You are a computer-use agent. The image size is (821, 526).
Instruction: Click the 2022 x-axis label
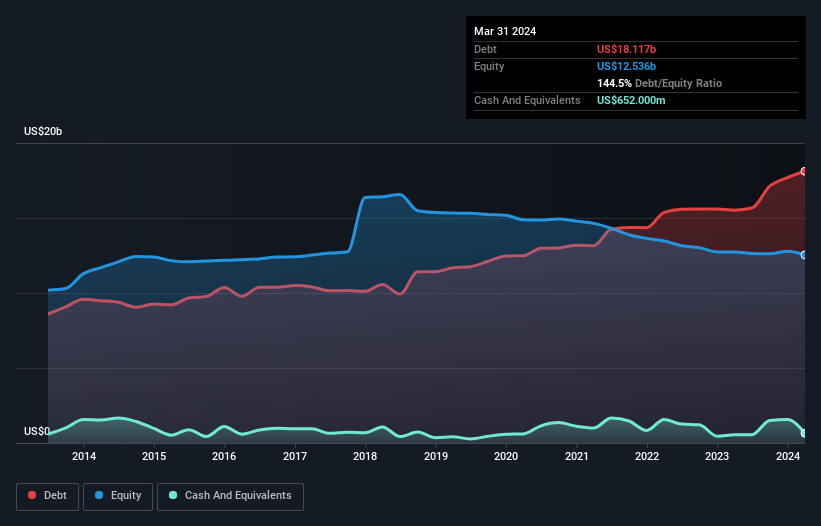(647, 456)
